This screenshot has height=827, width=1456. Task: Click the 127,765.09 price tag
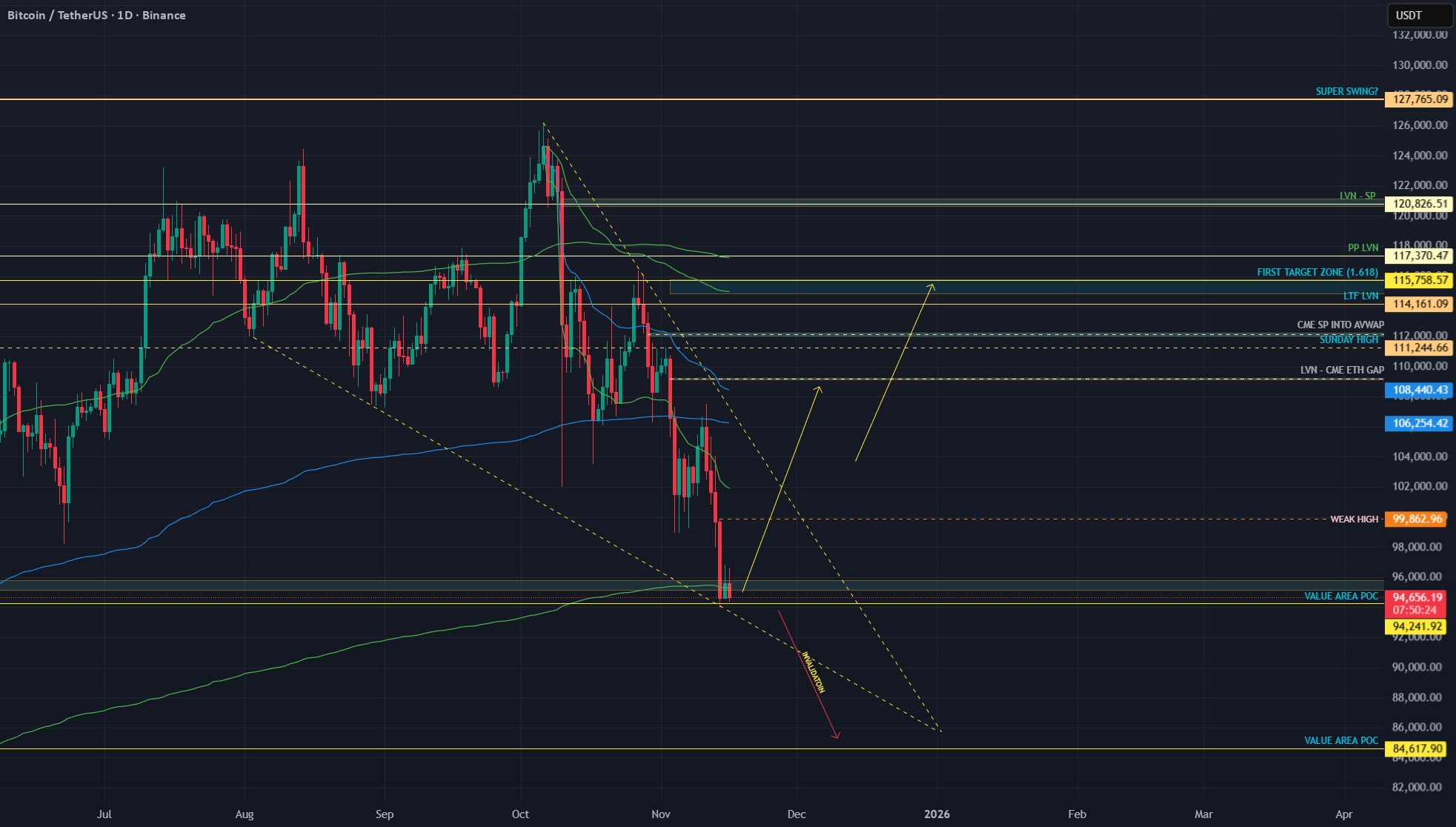pyautogui.click(x=1419, y=99)
